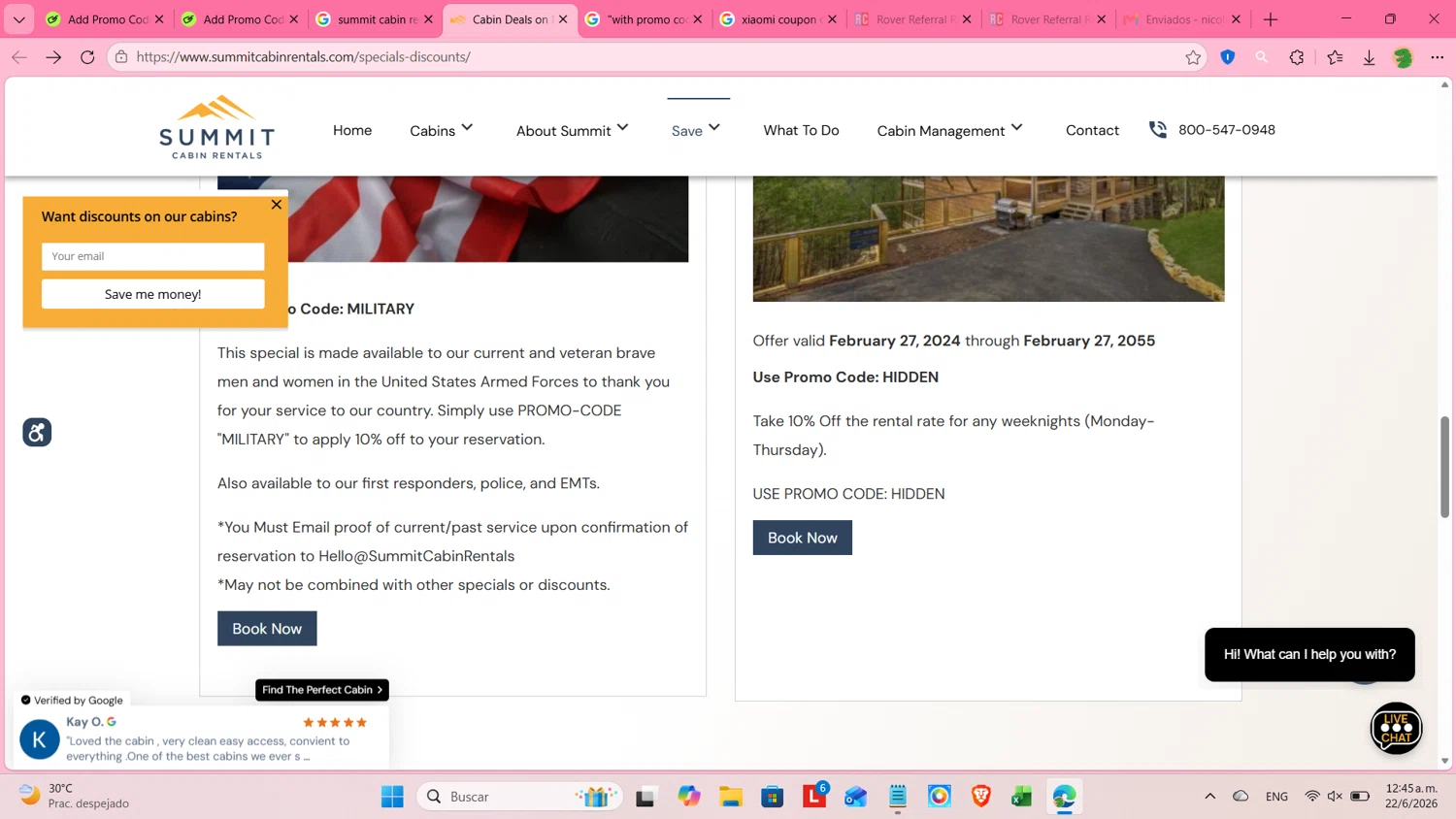Open the blue shield tracking protection icon

(x=1228, y=57)
